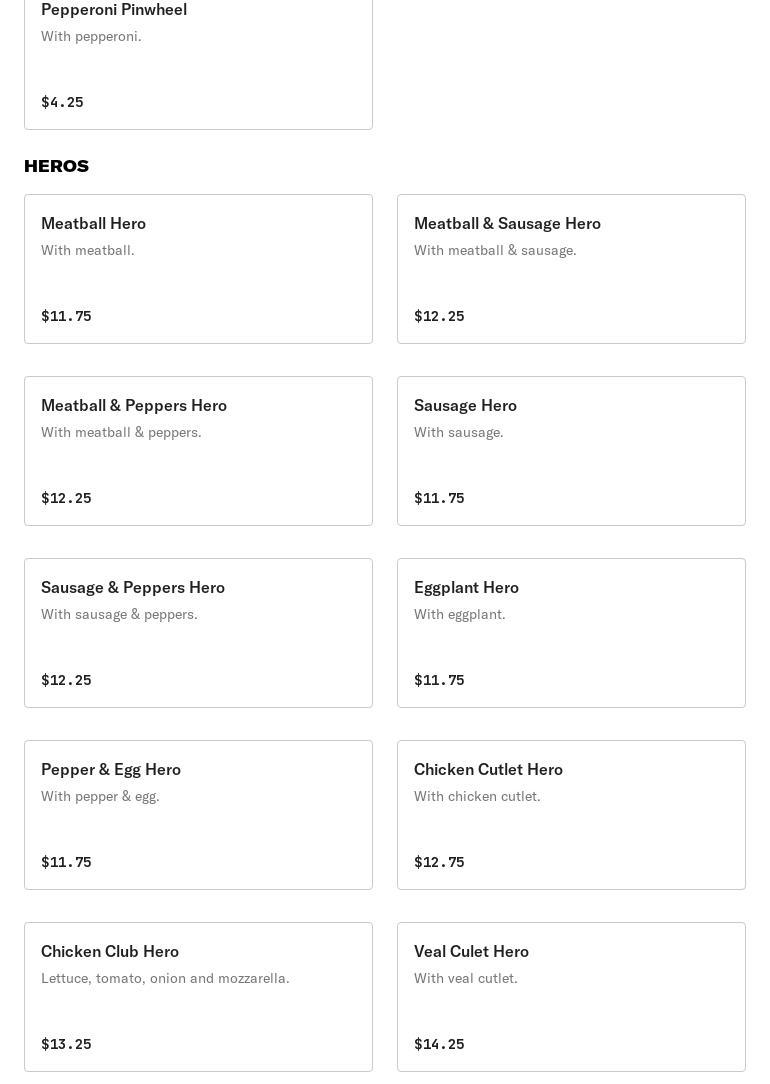Click the "With pepper & egg." description
The image size is (770, 1084).
point(100,796)
